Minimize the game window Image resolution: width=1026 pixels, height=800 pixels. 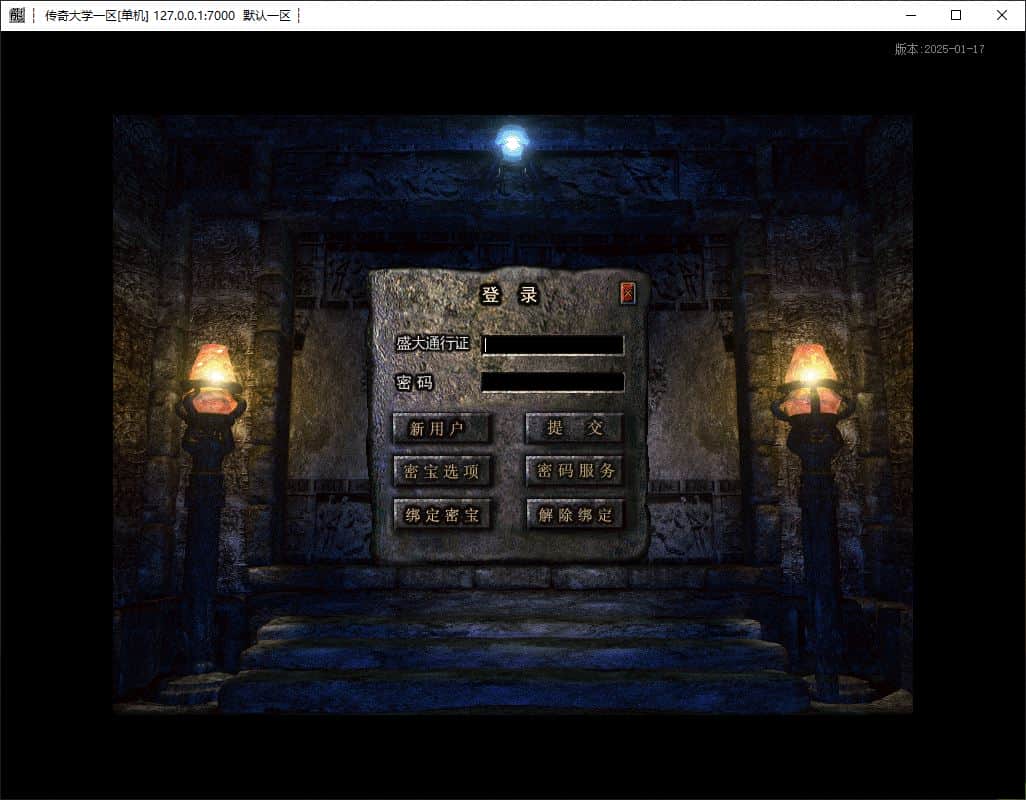click(x=911, y=15)
